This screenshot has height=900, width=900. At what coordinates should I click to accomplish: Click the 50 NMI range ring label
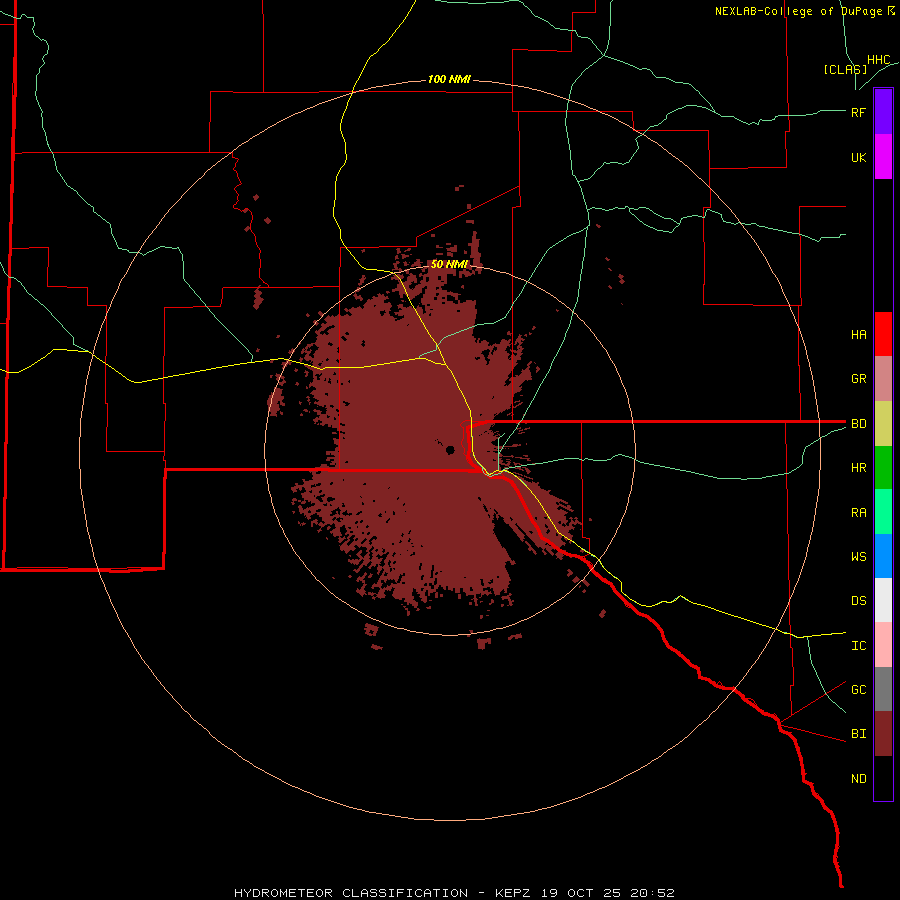(449, 264)
